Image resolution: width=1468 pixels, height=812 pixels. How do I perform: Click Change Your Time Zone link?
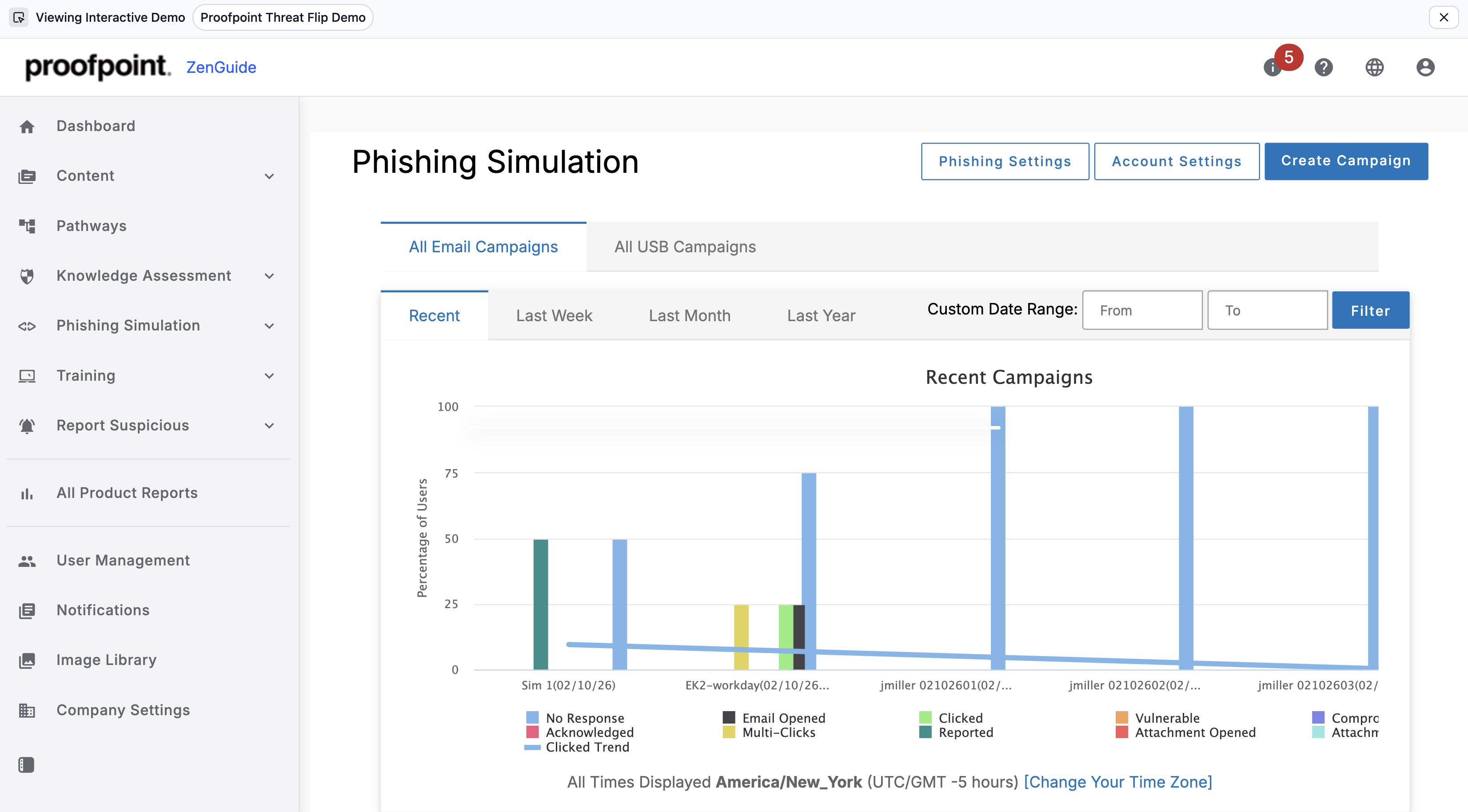1117,782
